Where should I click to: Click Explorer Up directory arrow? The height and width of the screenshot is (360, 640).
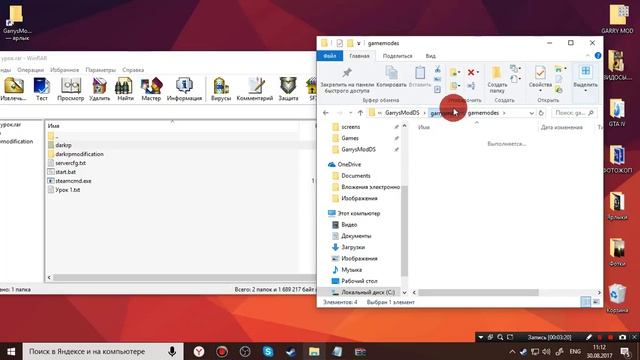360,113
